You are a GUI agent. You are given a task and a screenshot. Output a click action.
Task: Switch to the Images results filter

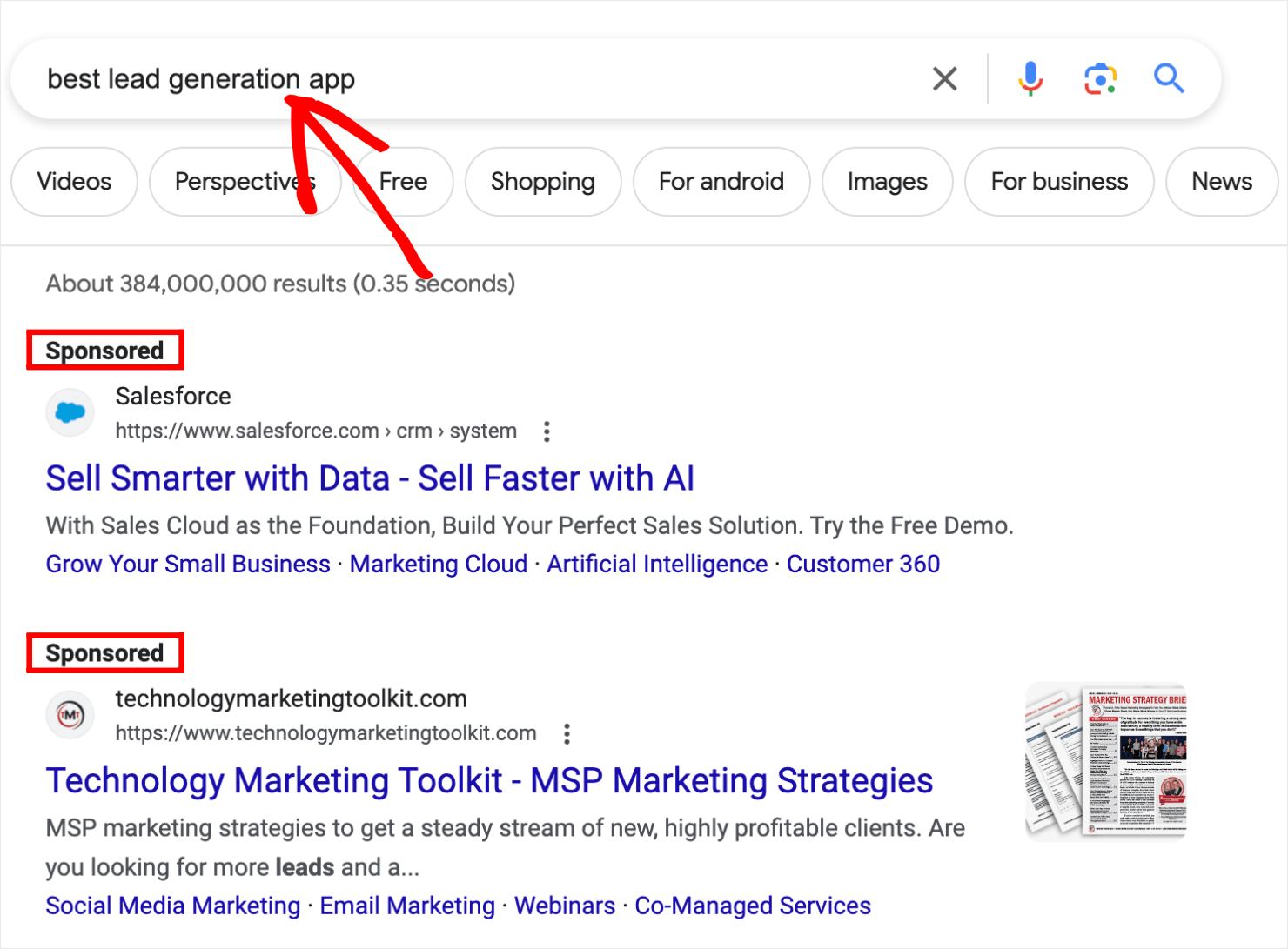887,182
